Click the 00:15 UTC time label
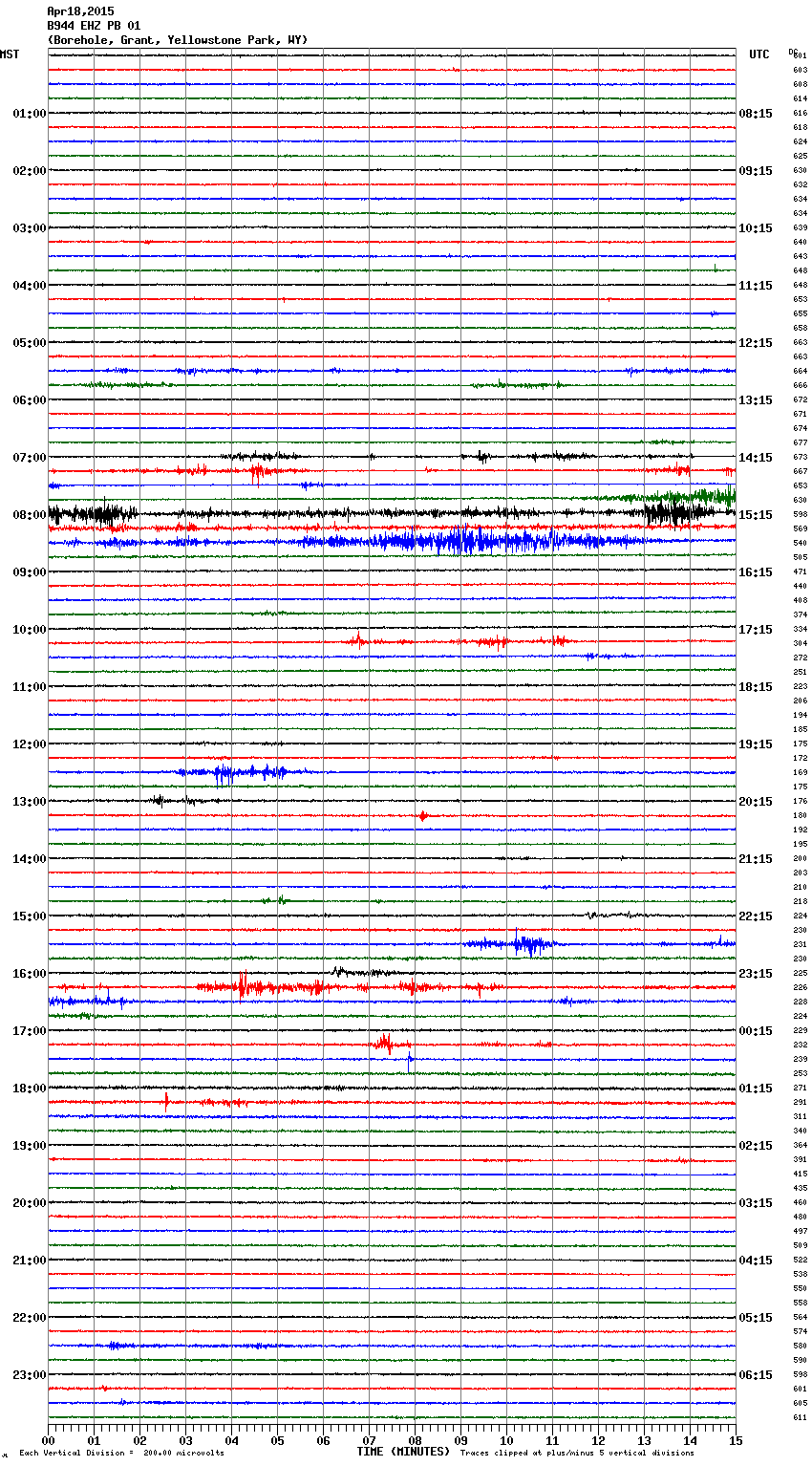 pos(756,1031)
